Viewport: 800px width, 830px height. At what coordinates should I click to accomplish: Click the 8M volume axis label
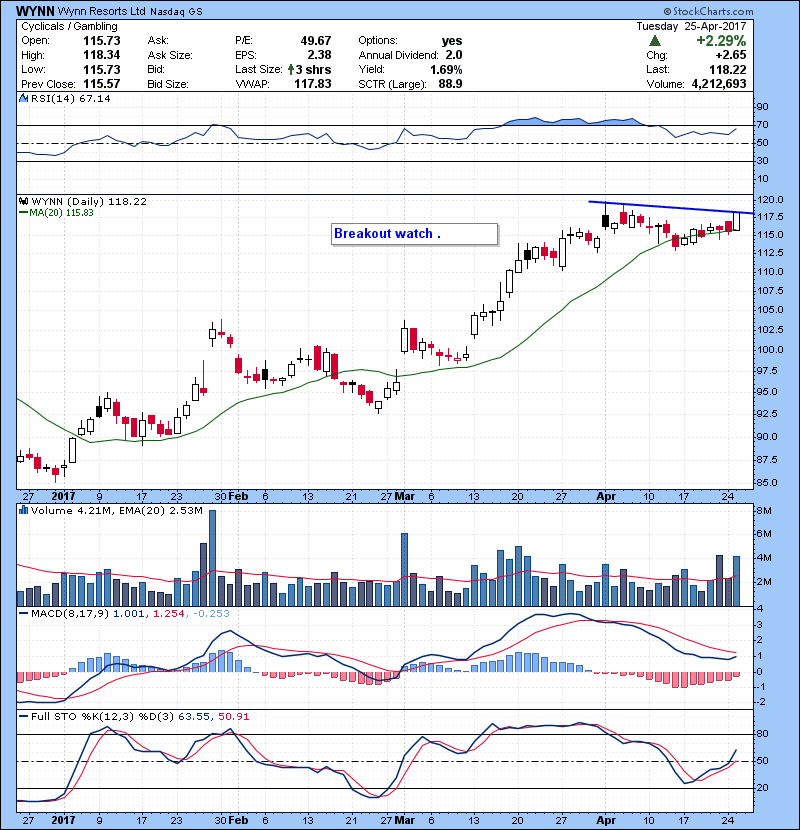[x=765, y=511]
